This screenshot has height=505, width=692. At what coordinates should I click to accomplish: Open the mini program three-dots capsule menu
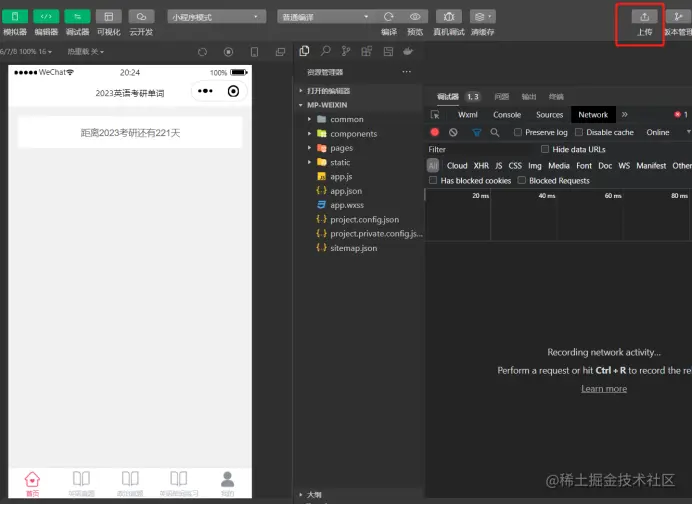pyautogui.click(x=205, y=91)
